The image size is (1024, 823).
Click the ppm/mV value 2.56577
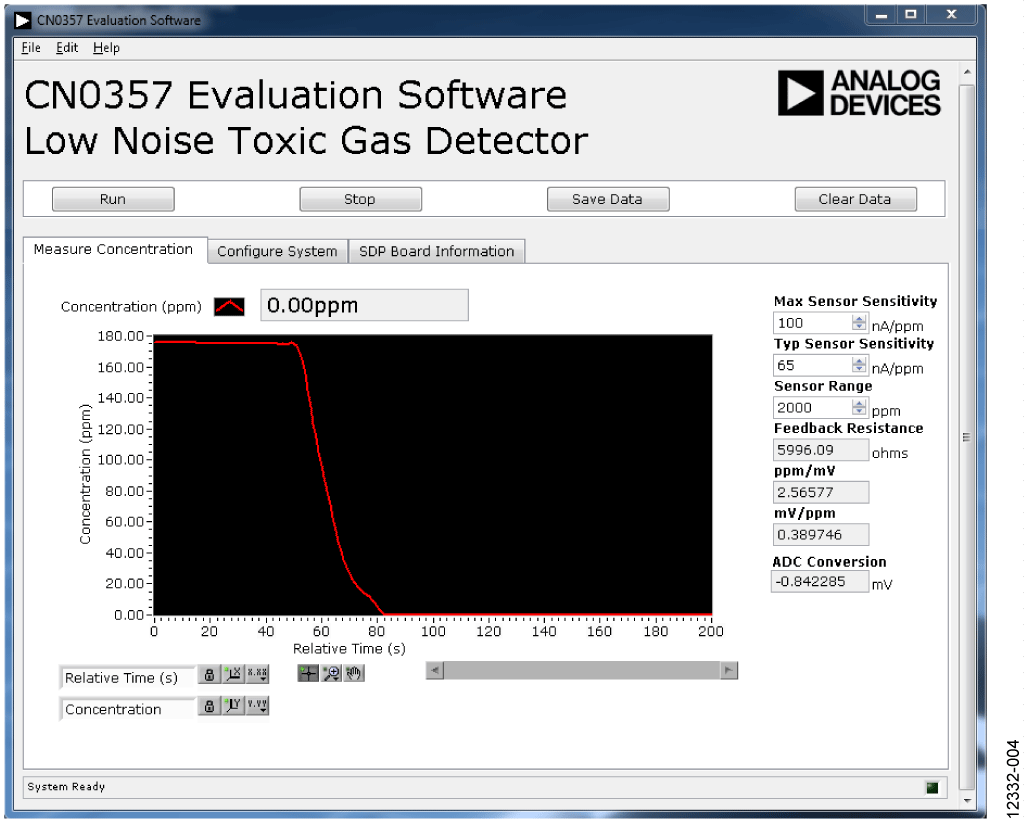coord(820,492)
